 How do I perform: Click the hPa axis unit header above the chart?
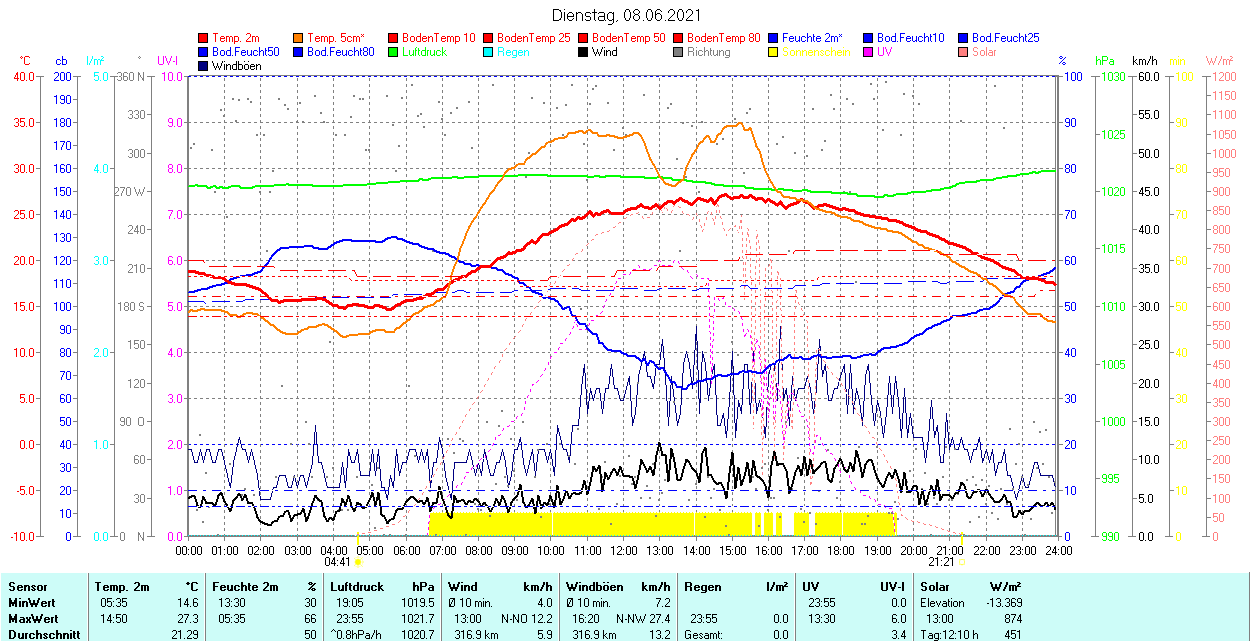pos(1105,61)
